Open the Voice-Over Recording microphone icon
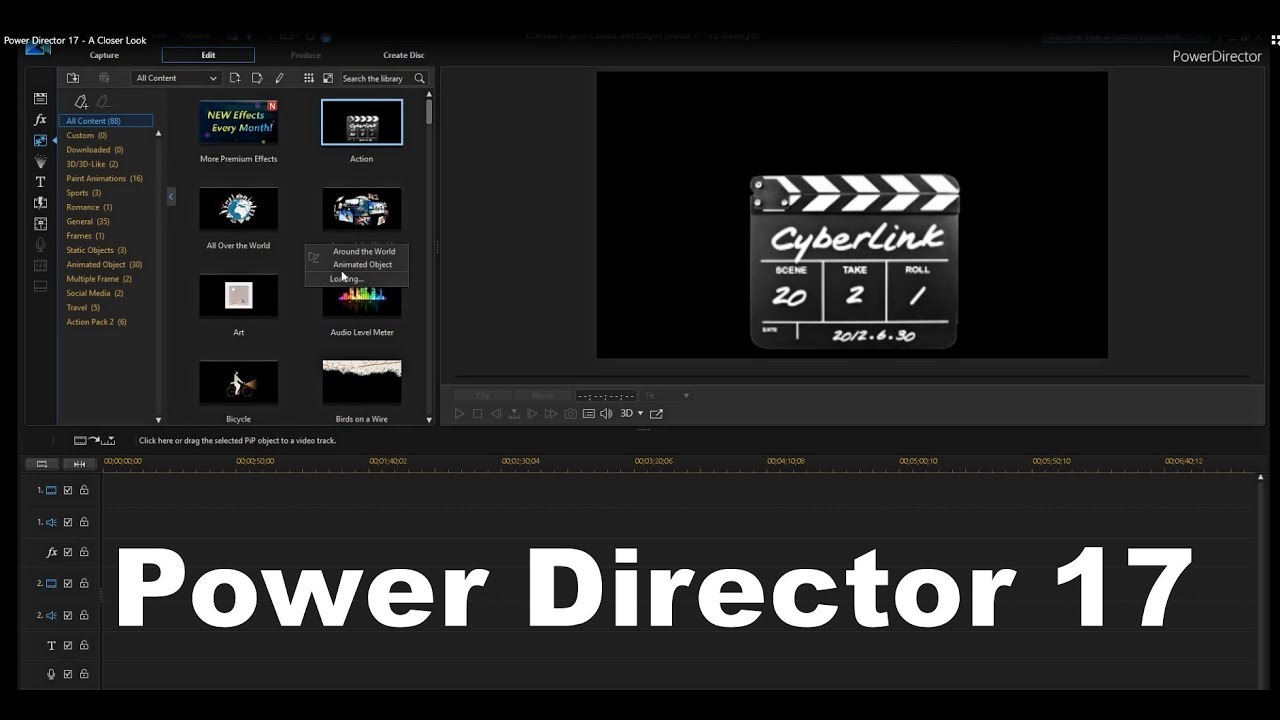The image size is (1280, 720). [x=40, y=245]
